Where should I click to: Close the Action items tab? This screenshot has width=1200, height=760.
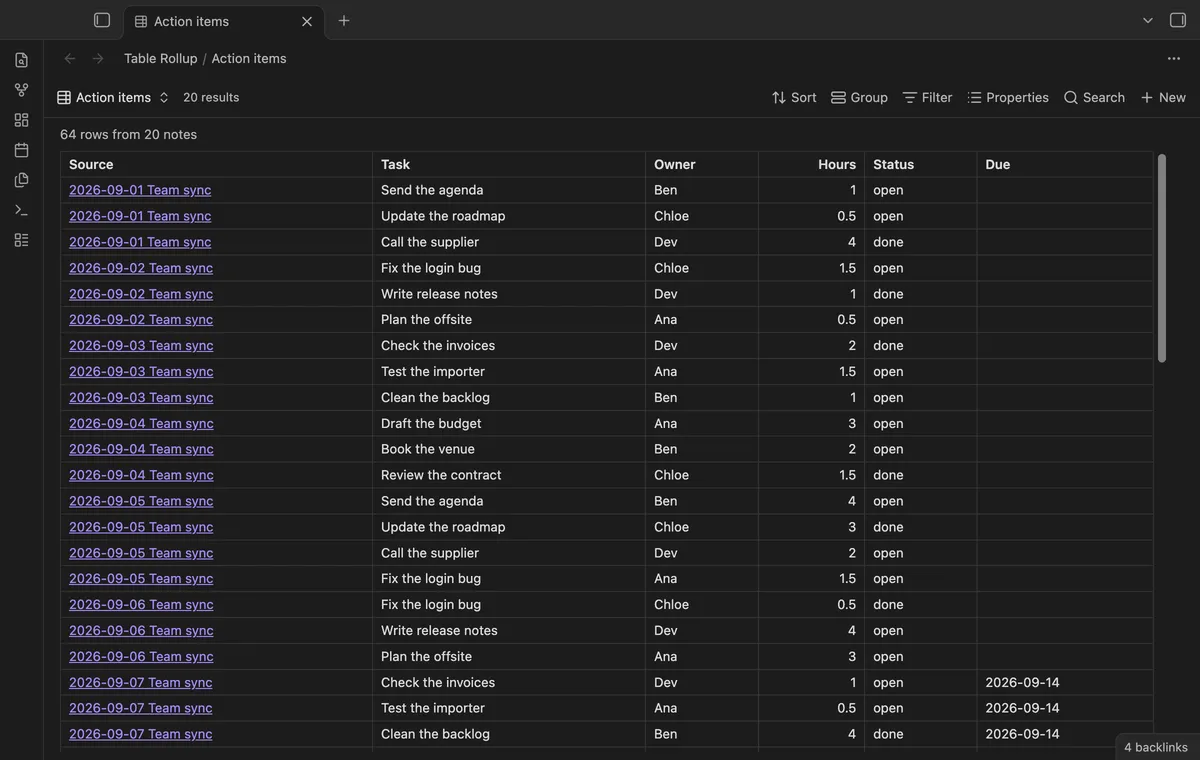pyautogui.click(x=307, y=21)
